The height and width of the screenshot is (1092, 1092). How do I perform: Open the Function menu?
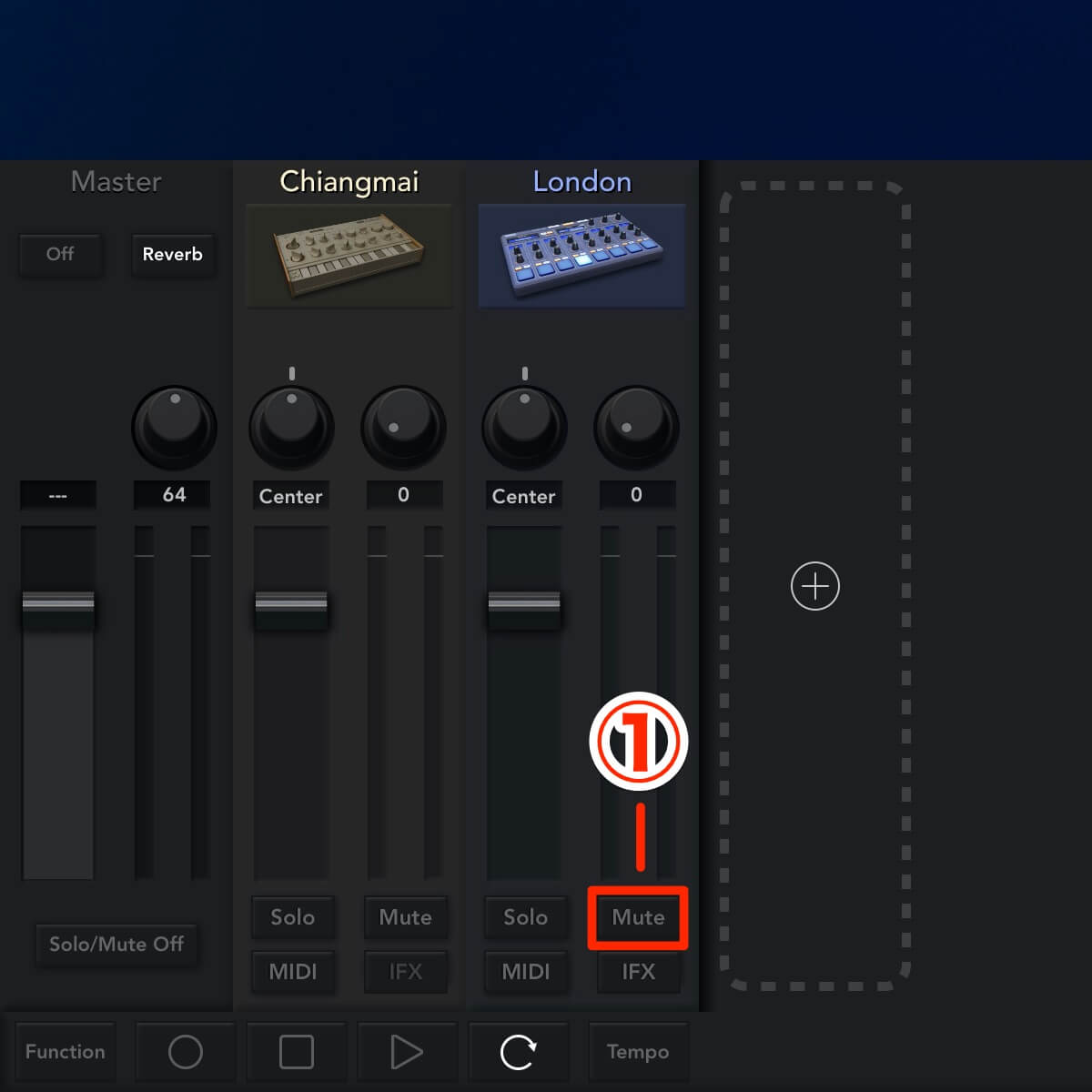point(66,1052)
